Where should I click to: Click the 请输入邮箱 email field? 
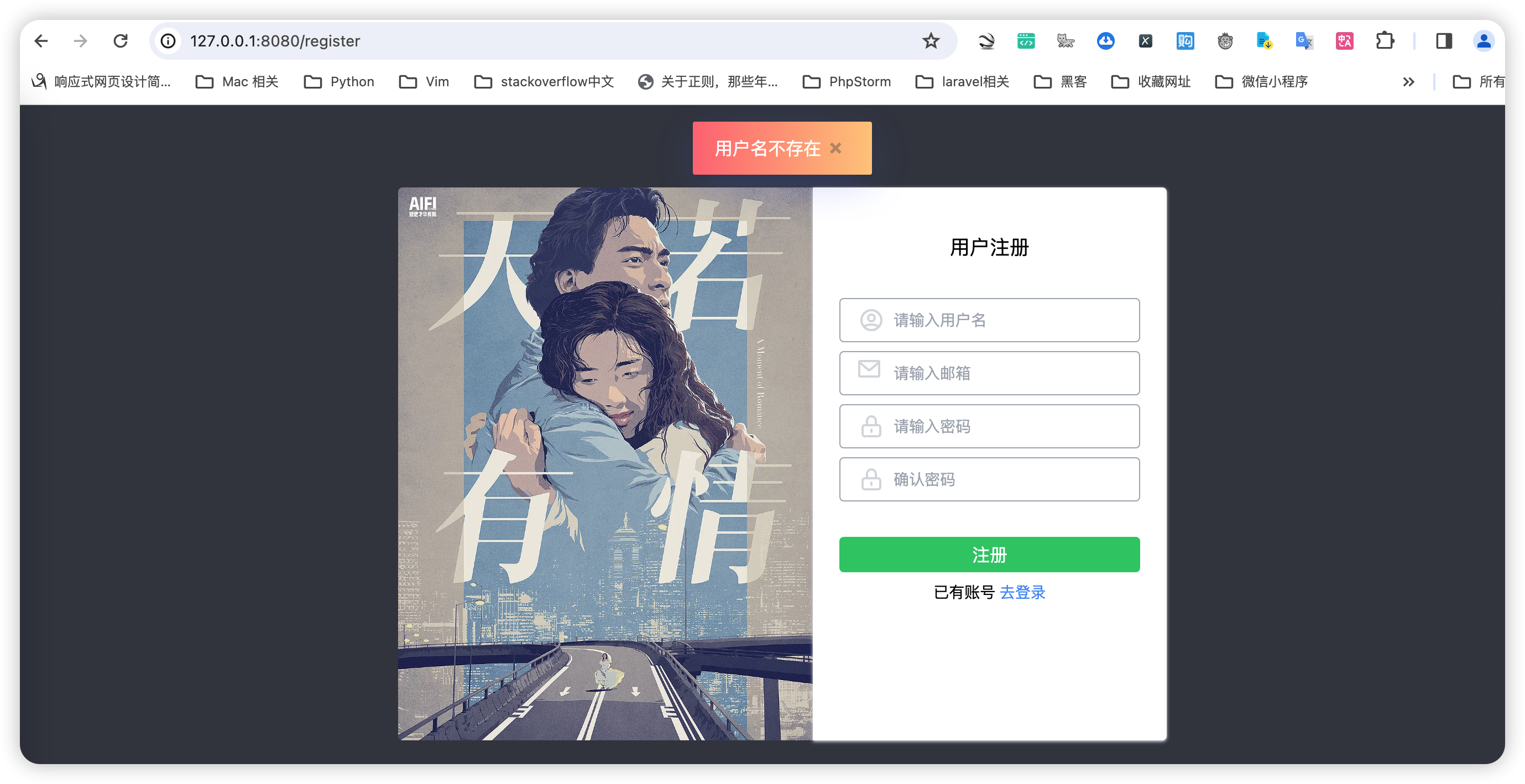pos(989,373)
